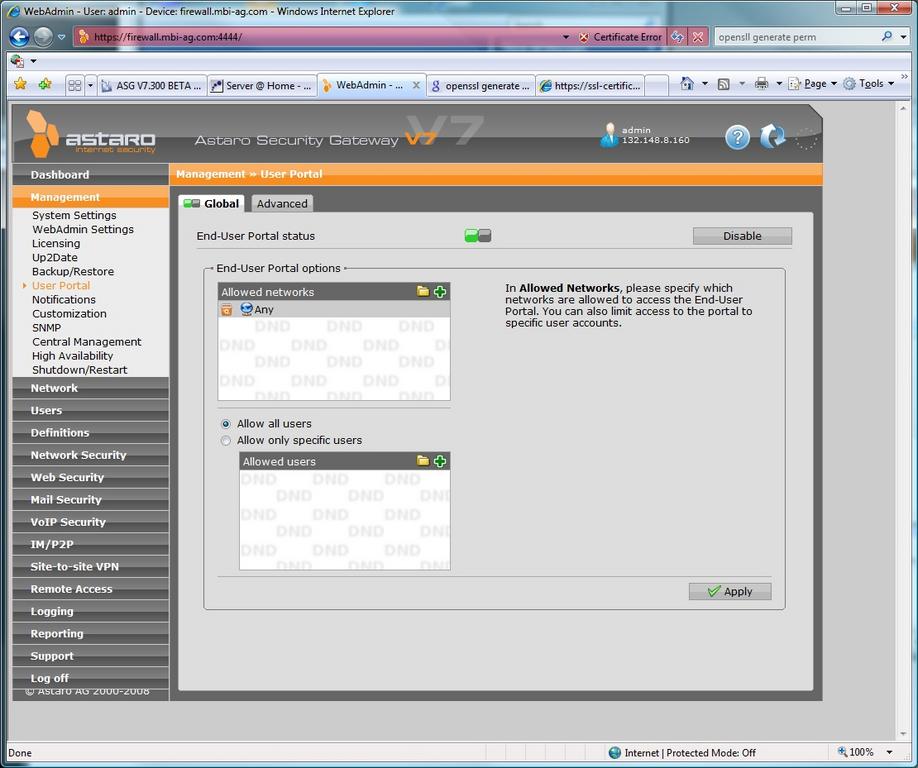Click the browser Forward arrow
This screenshot has width=918, height=768.
point(43,37)
